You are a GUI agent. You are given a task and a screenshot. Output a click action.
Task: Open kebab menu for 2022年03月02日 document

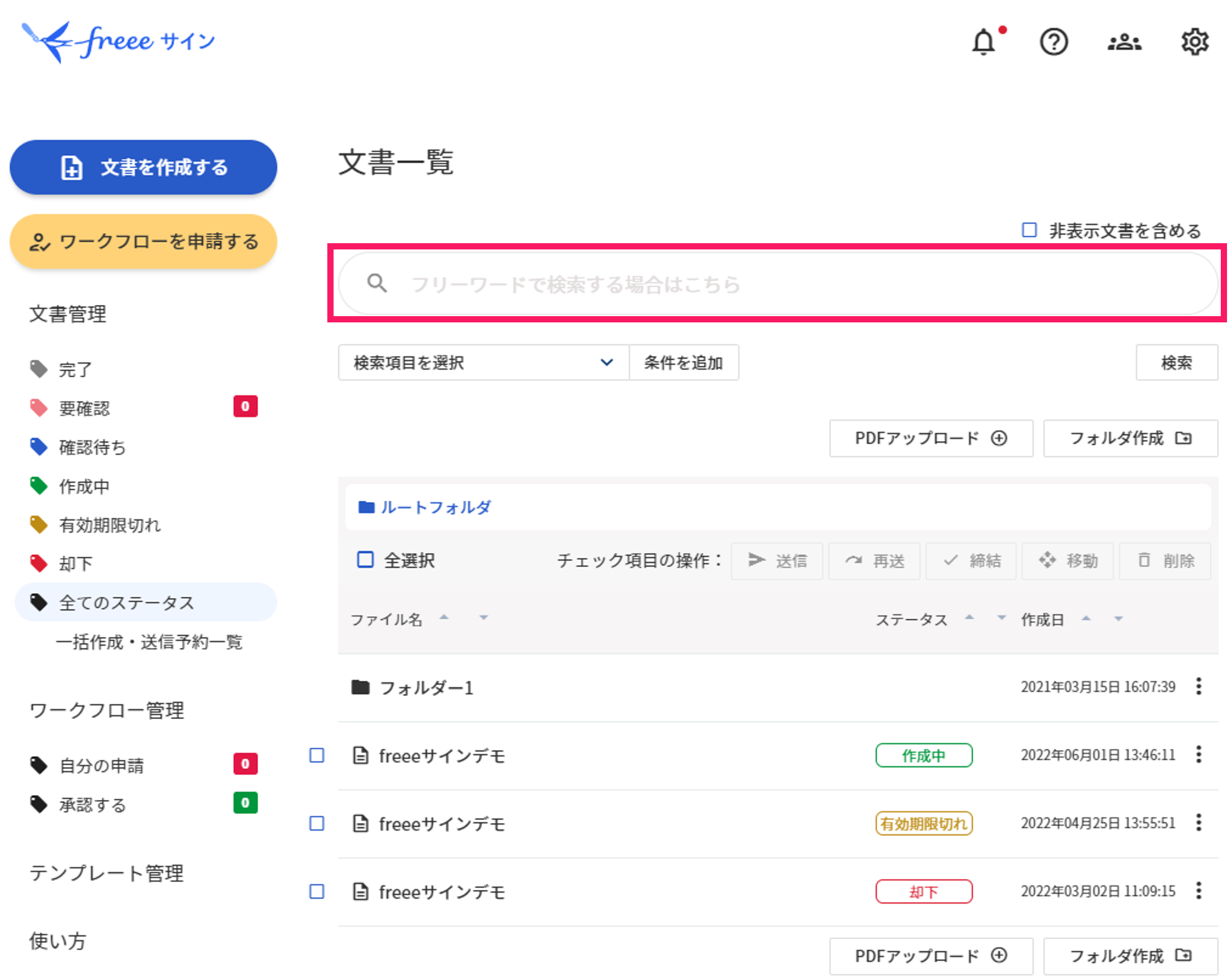point(1198,890)
